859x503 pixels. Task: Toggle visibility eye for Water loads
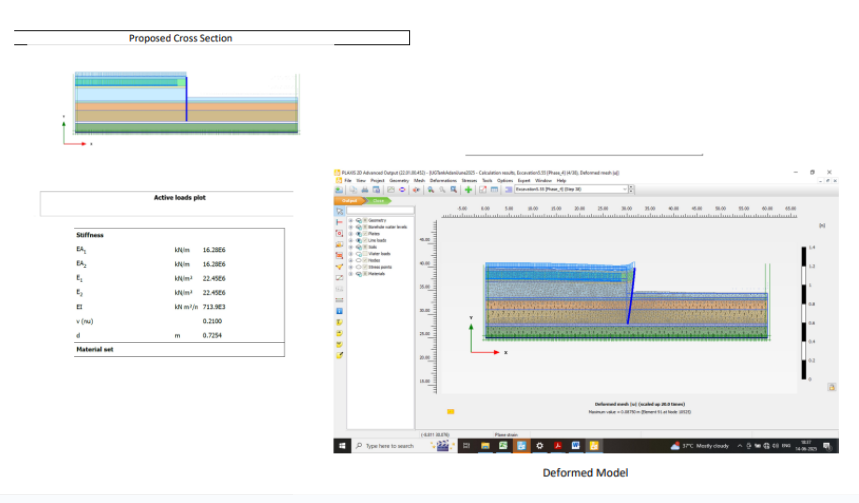358,254
